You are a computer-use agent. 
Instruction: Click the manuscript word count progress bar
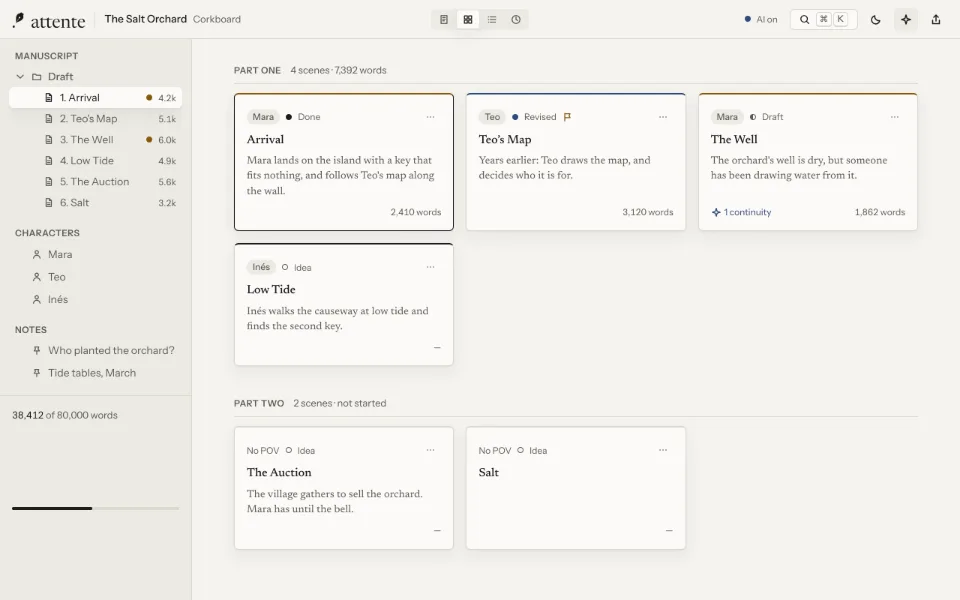coord(96,508)
